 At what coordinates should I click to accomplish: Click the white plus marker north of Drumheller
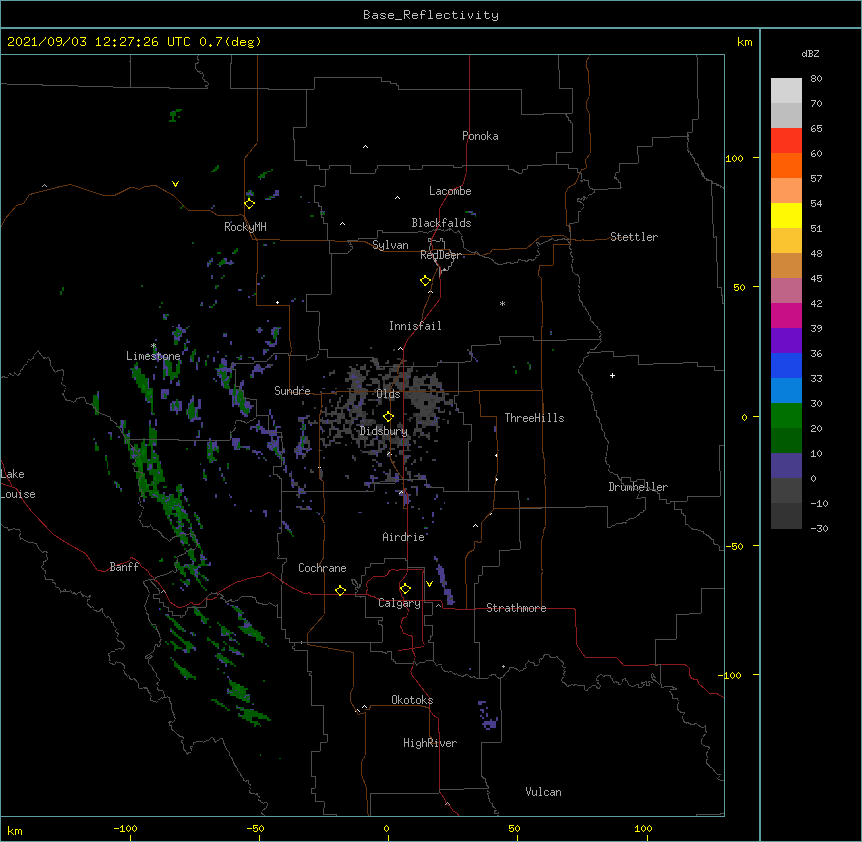click(x=612, y=375)
